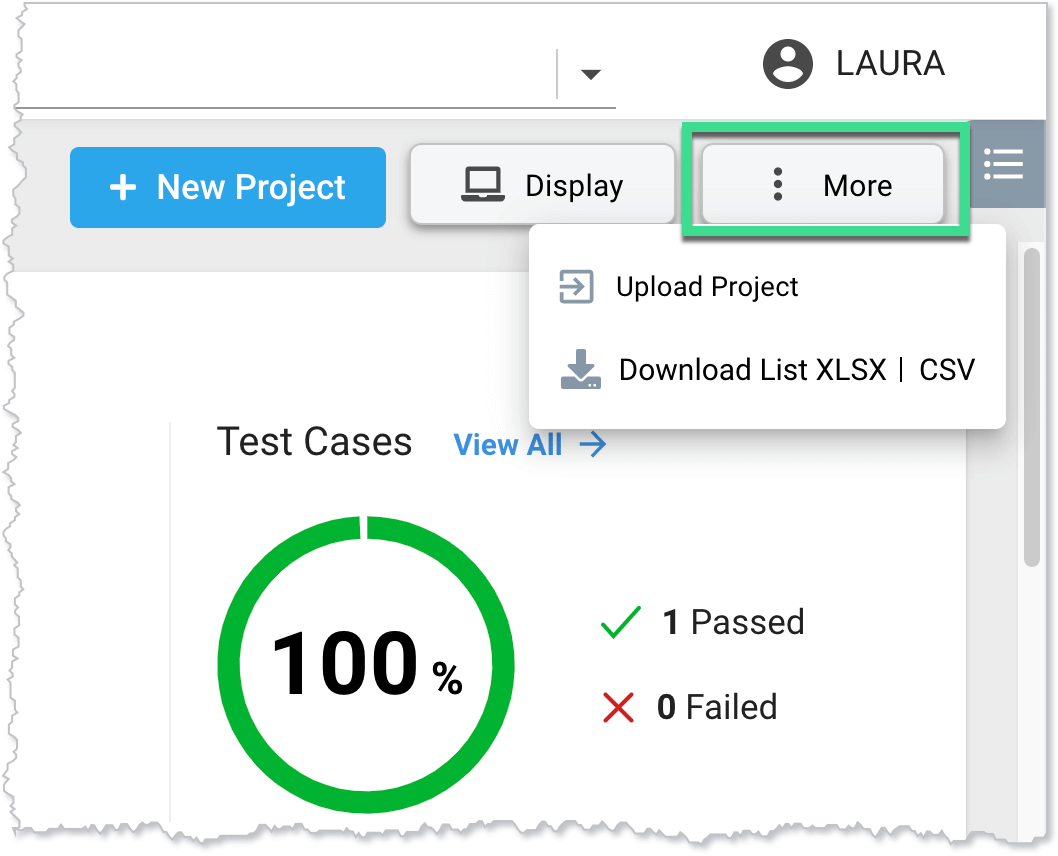Click the three-dot icon on More button
The height and width of the screenshot is (856, 1058).
pos(777,185)
